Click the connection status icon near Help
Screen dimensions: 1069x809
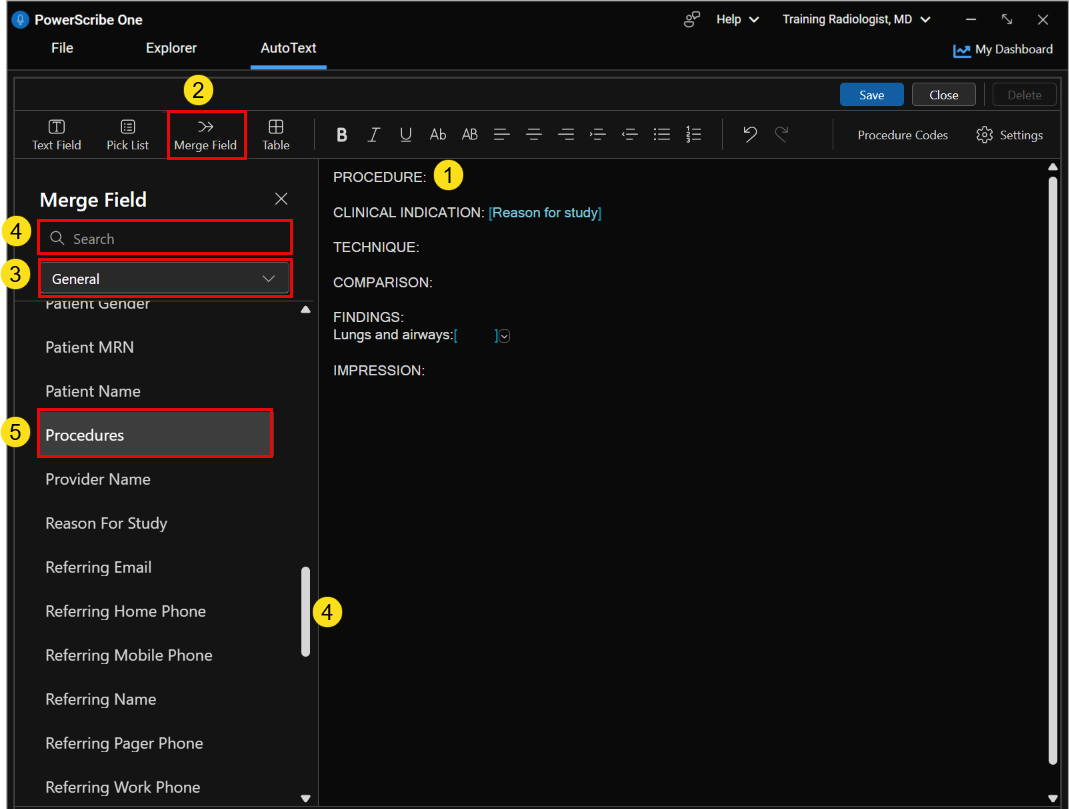tap(691, 19)
